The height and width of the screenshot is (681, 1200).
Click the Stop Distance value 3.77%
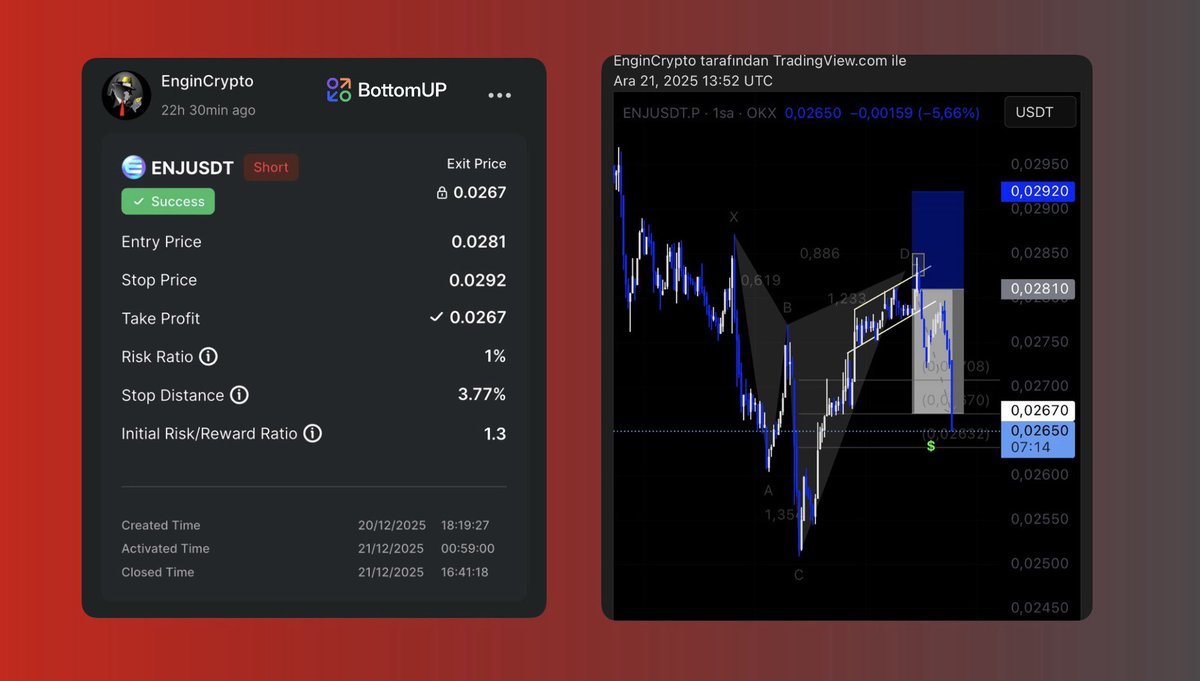(x=482, y=395)
